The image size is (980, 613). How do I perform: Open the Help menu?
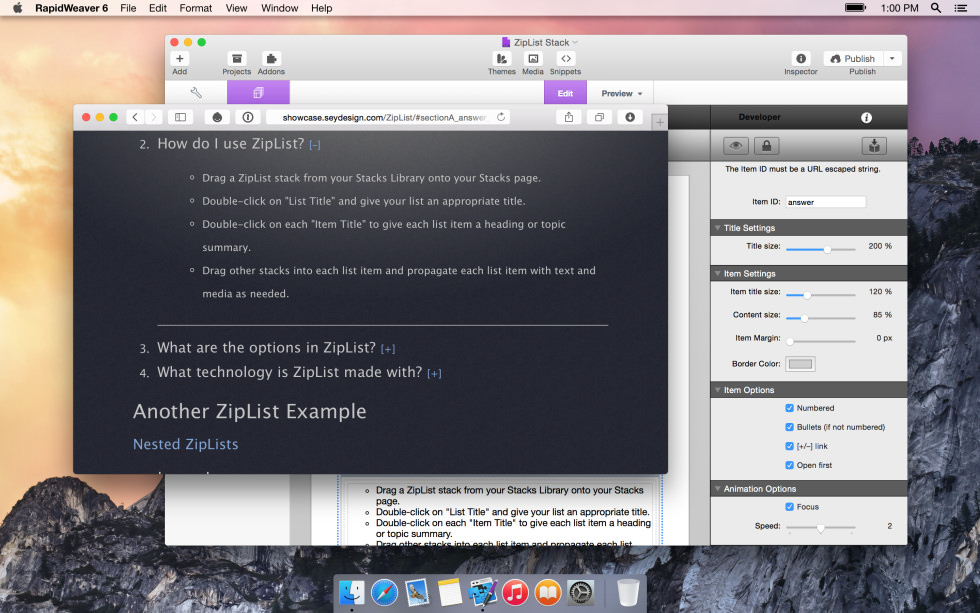(322, 8)
